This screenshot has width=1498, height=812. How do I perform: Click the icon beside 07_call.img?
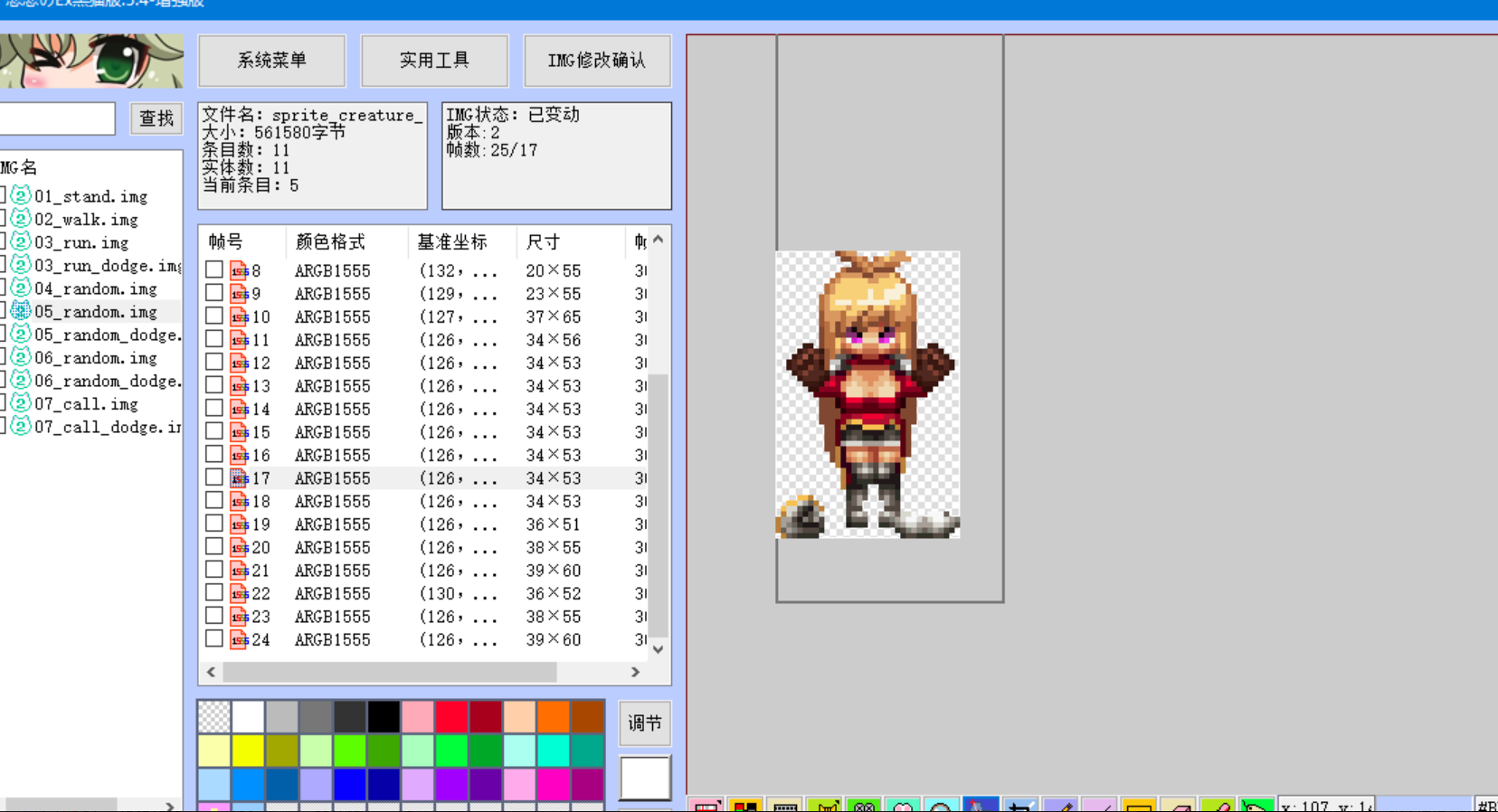21,403
